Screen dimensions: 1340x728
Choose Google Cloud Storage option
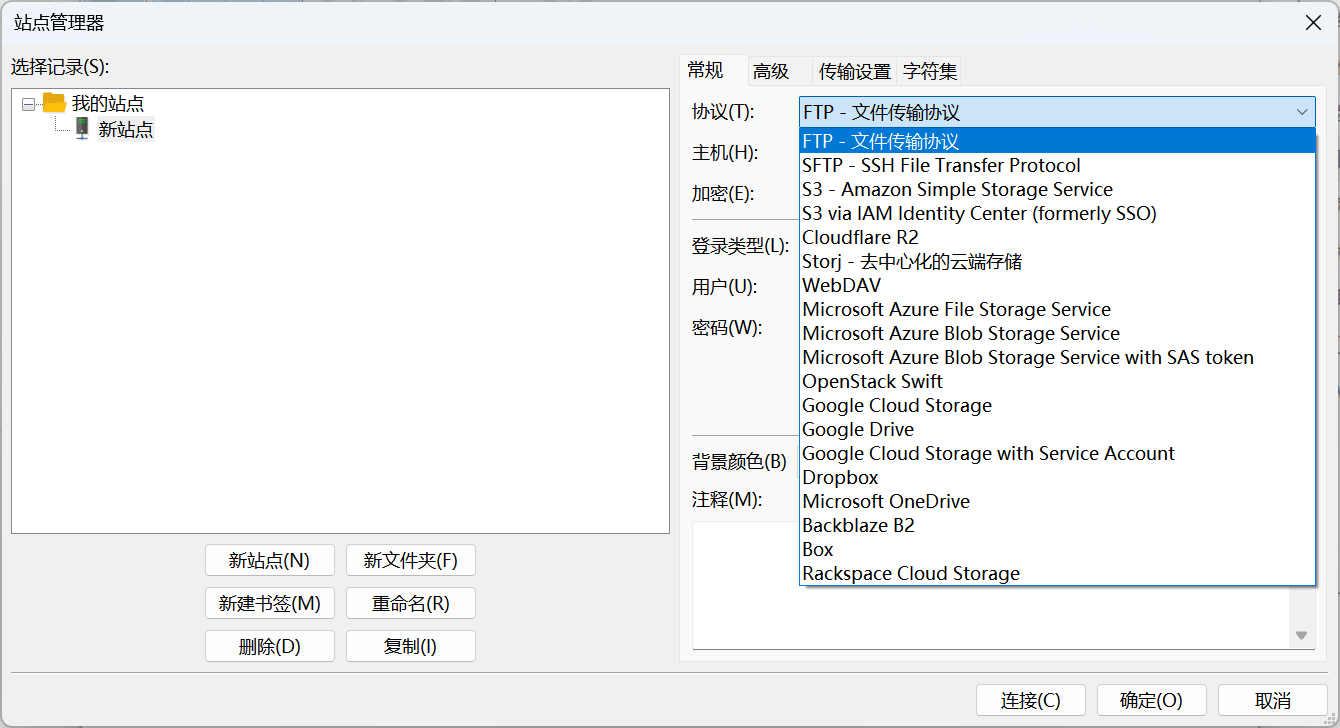point(1057,405)
